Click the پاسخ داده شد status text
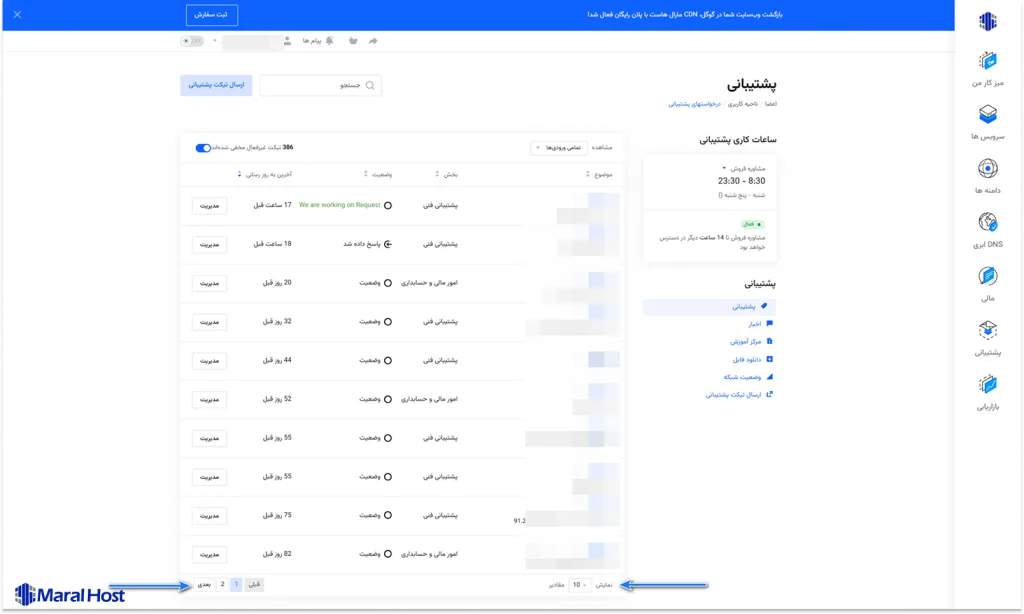 362,244
